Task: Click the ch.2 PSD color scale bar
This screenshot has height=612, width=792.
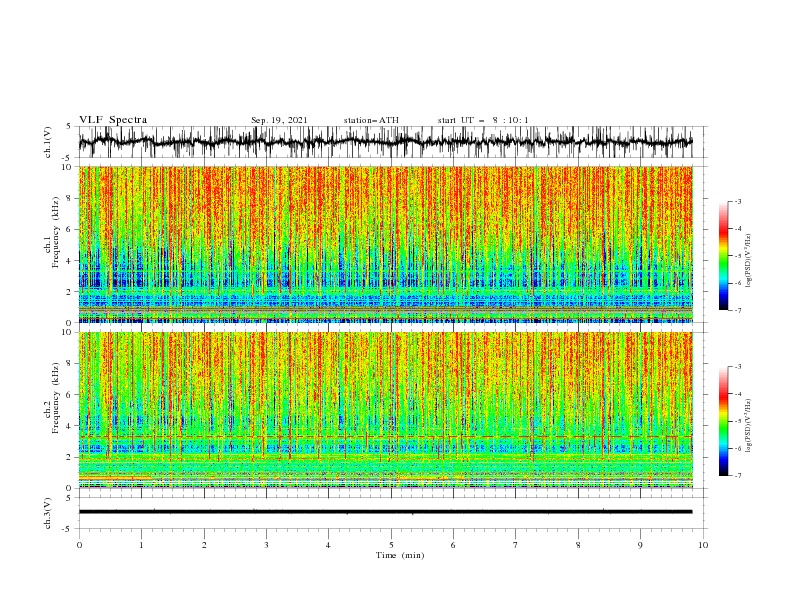Action: click(x=723, y=421)
